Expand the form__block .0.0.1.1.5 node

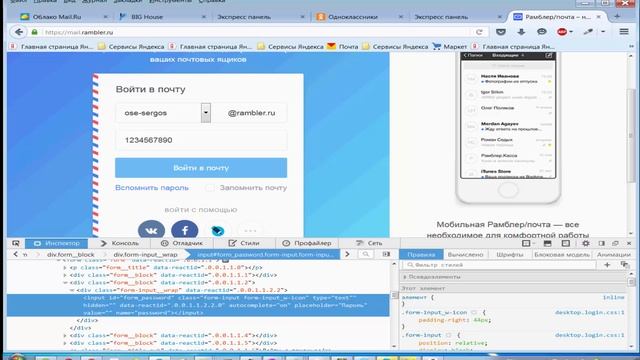click(65, 343)
